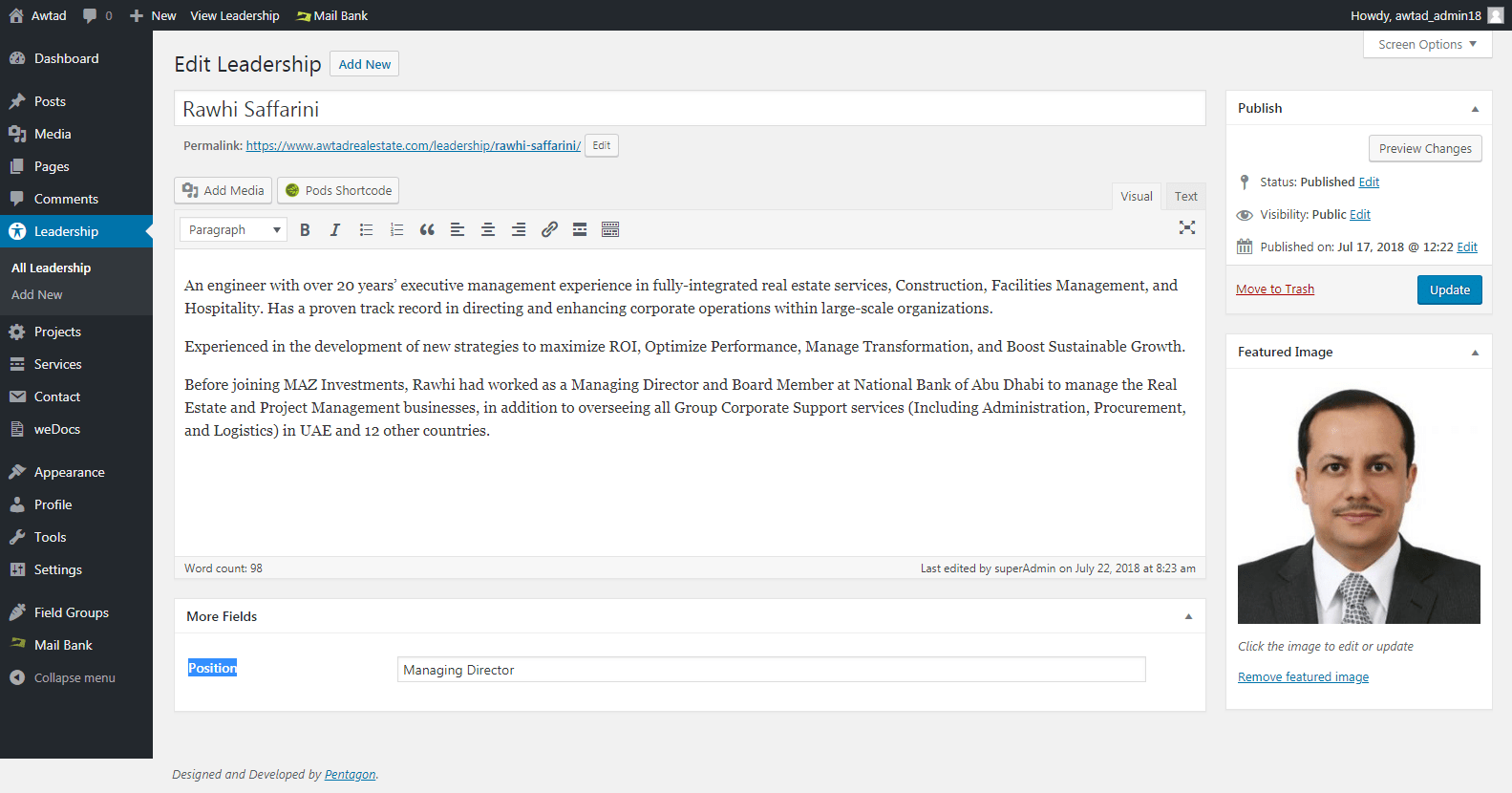This screenshot has height=793, width=1512.
Task: Remove featured image
Action: coord(1303,676)
